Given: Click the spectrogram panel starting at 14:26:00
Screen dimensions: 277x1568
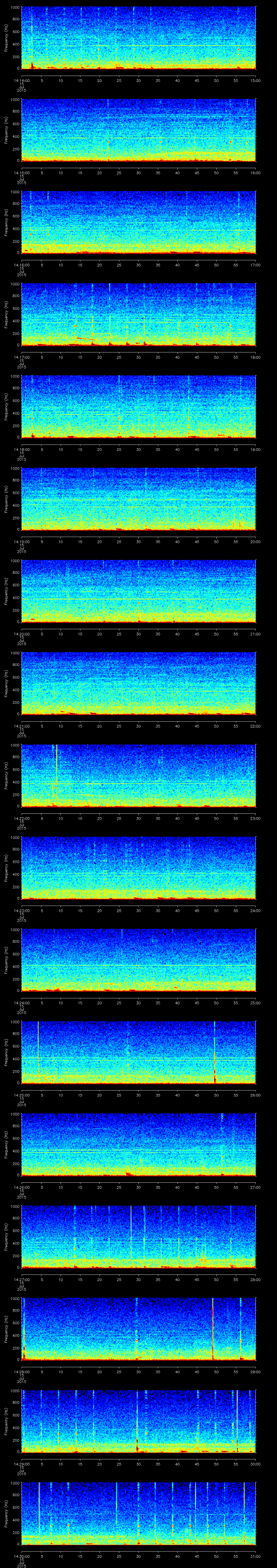Looking at the screenshot, I should click(138, 1144).
